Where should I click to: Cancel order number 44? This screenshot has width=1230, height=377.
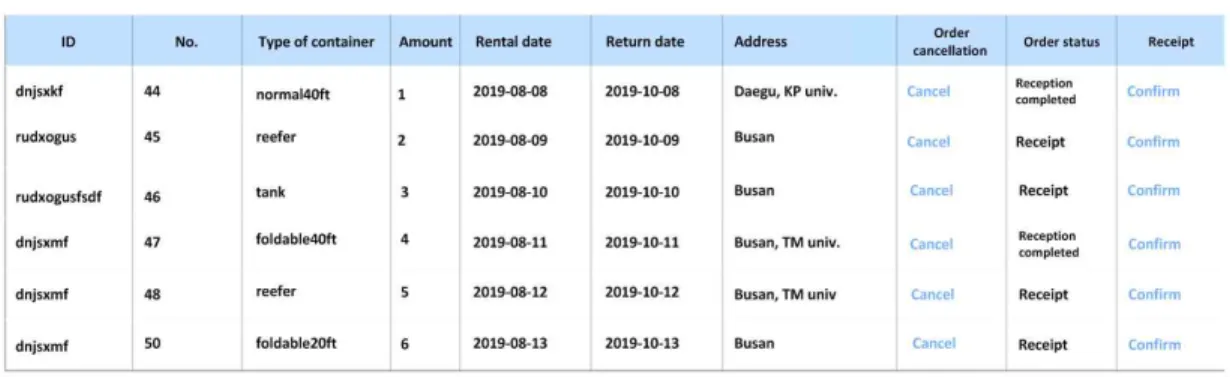point(928,91)
